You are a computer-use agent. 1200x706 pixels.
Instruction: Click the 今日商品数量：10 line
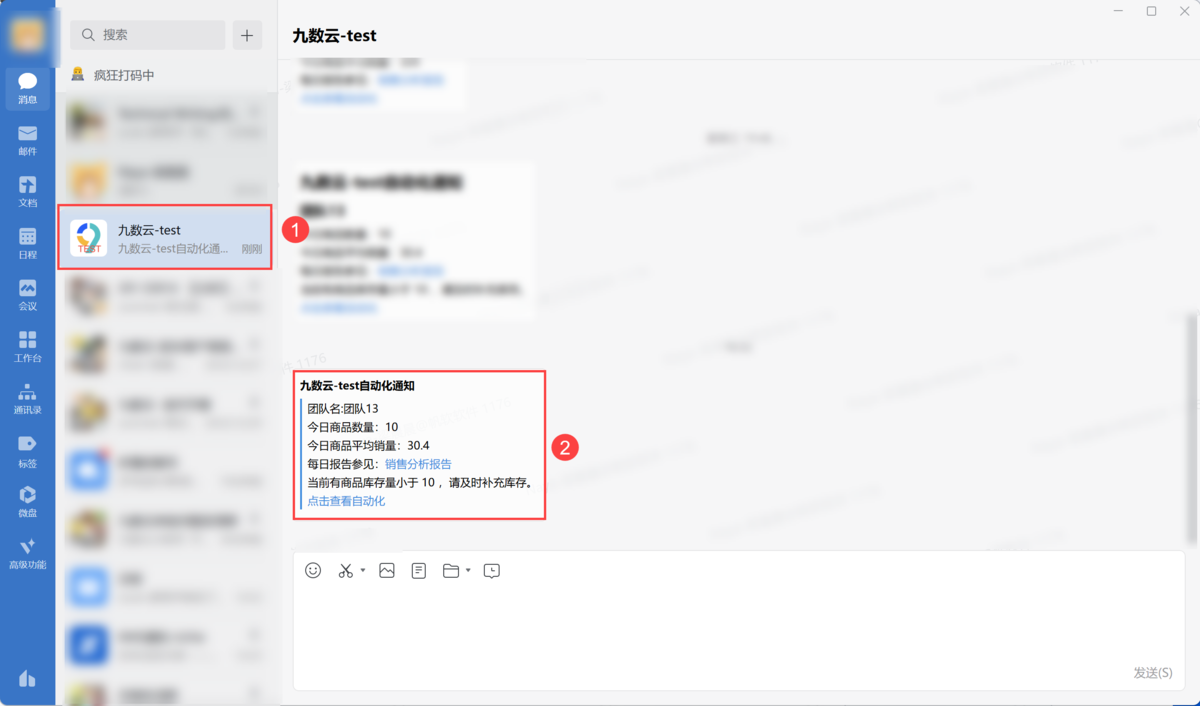[x=353, y=427]
